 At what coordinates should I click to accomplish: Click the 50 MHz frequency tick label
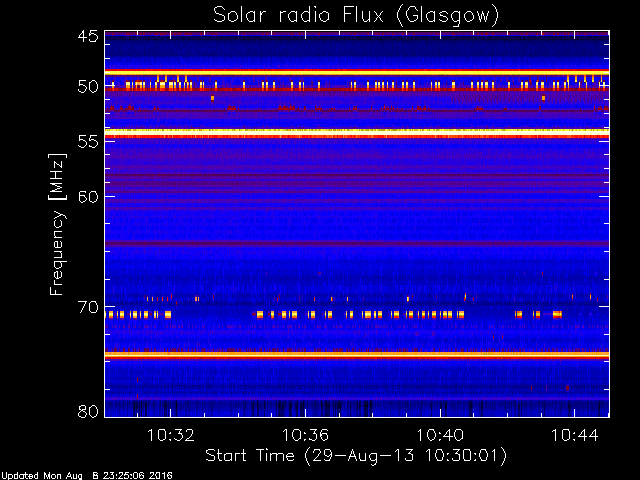[88, 87]
